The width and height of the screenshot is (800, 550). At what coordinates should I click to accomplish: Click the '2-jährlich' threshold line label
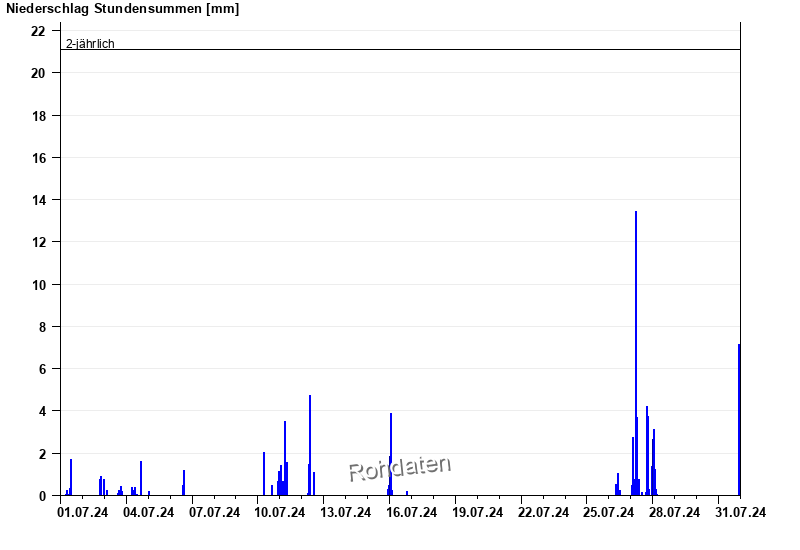point(90,43)
